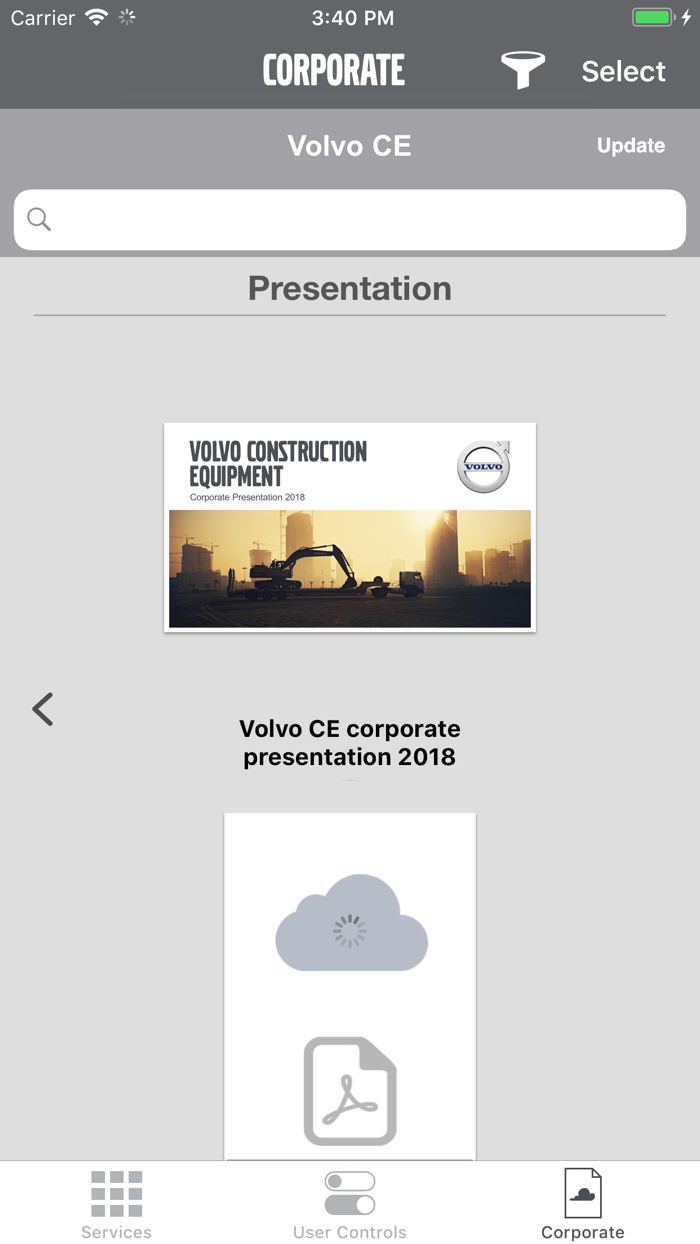The width and height of the screenshot is (700, 1244).
Task: Open the PDF document icon
Action: tap(350, 1091)
